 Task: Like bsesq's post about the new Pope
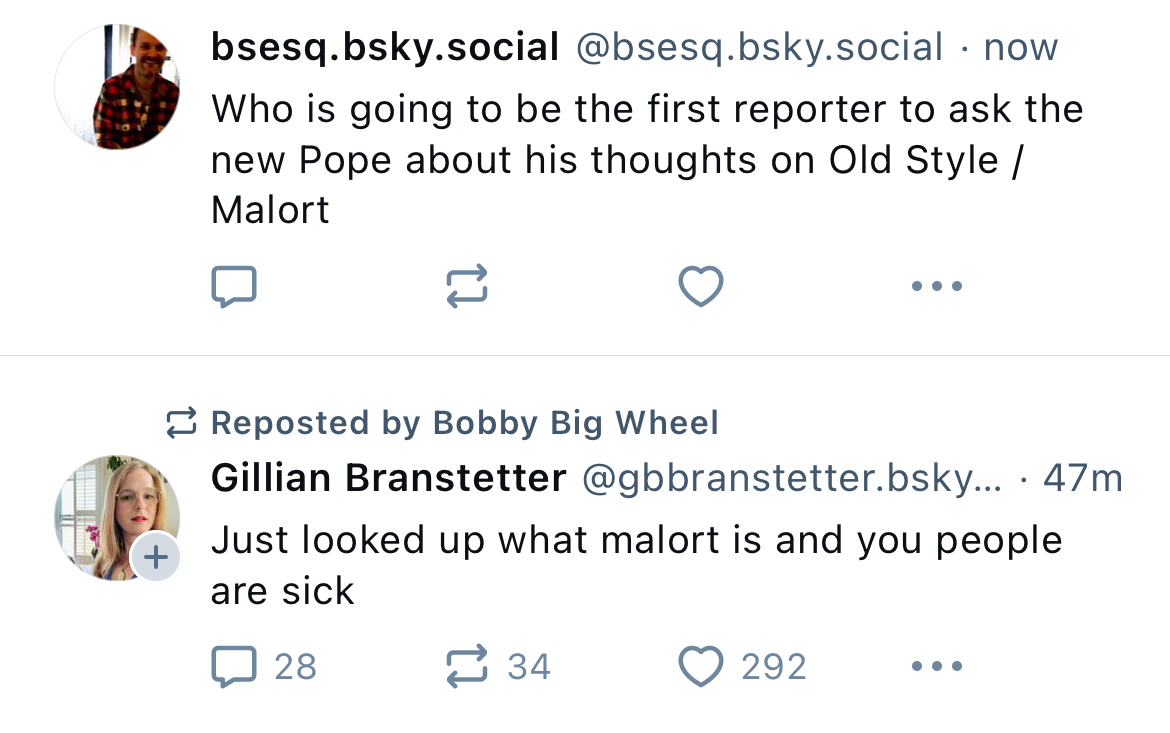click(700, 287)
